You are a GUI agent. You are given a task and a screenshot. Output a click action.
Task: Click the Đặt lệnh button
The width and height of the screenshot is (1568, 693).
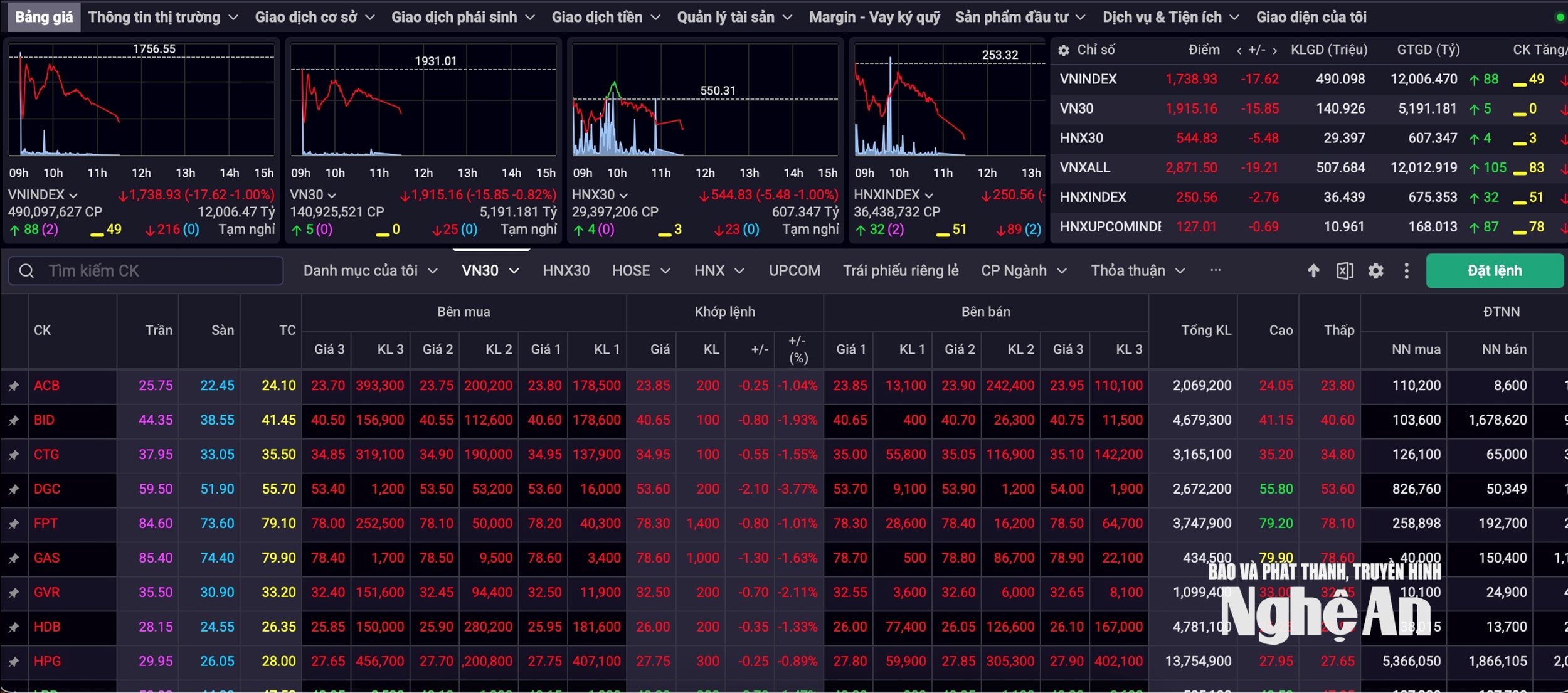pyautogui.click(x=1495, y=271)
